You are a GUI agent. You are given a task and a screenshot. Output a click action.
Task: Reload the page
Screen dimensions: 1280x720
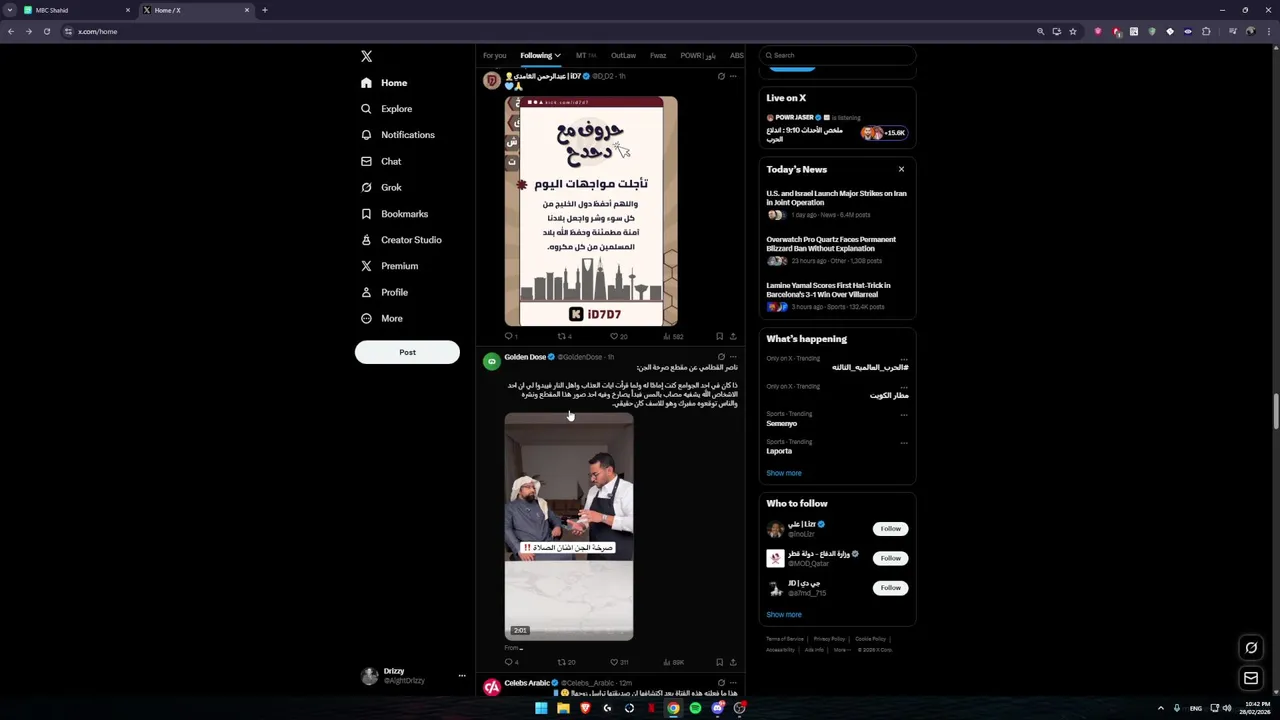click(47, 32)
